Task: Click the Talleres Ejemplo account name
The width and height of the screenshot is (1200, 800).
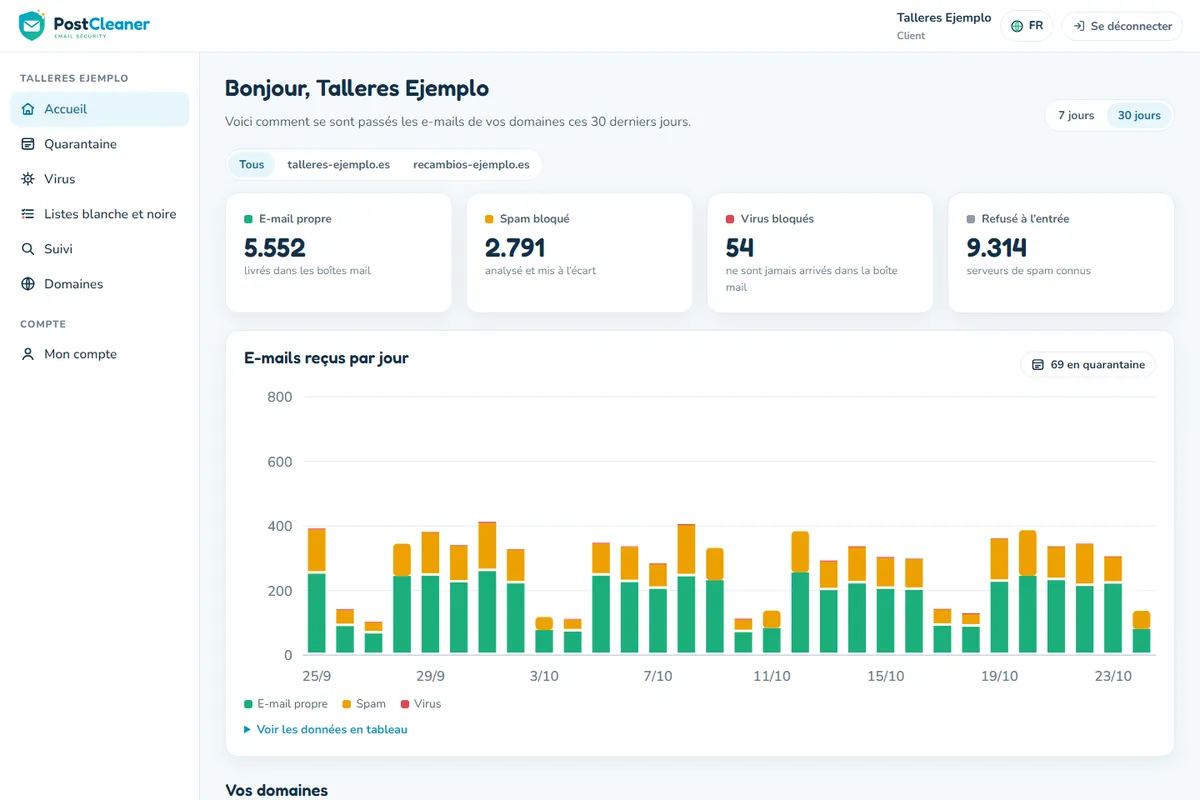Action: tap(944, 18)
